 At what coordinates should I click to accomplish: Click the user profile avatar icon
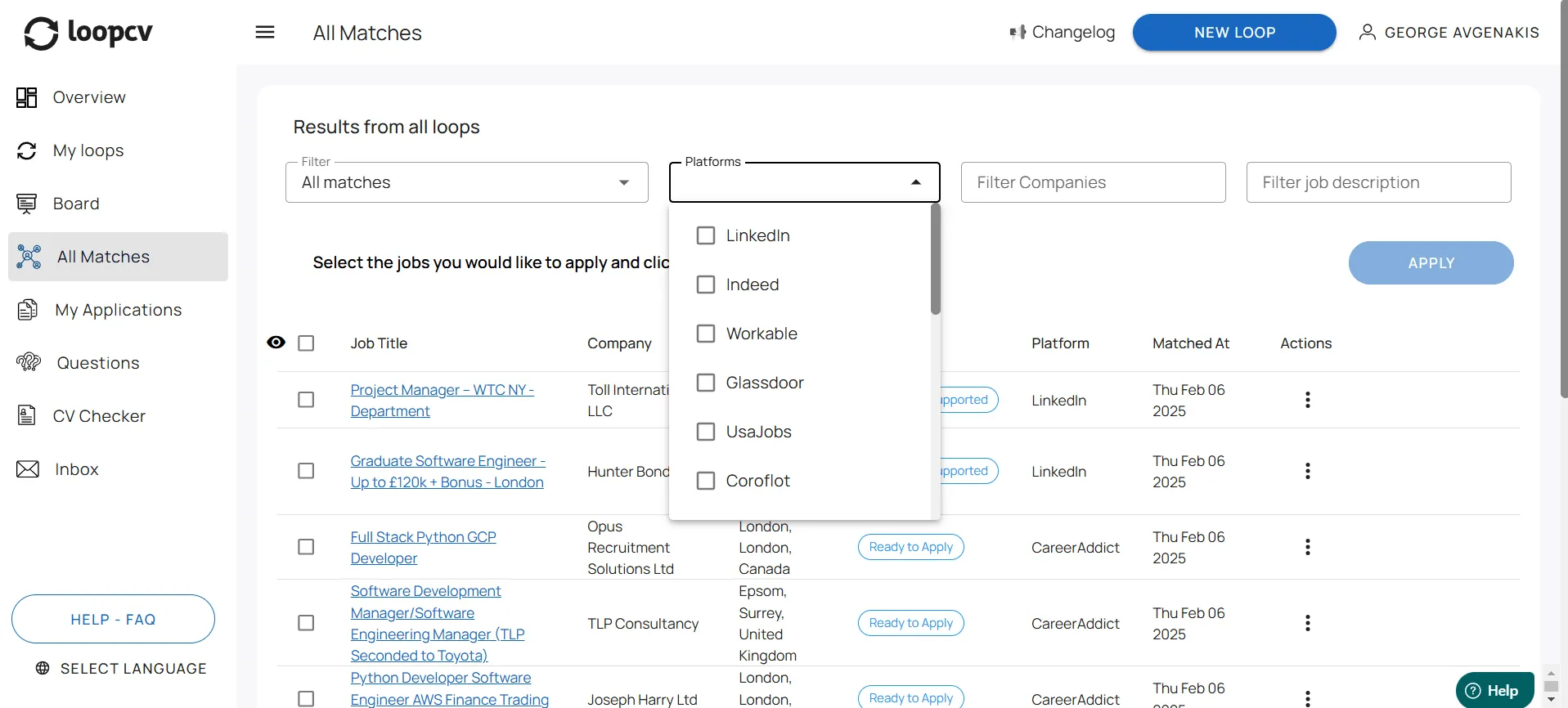pyautogui.click(x=1367, y=32)
